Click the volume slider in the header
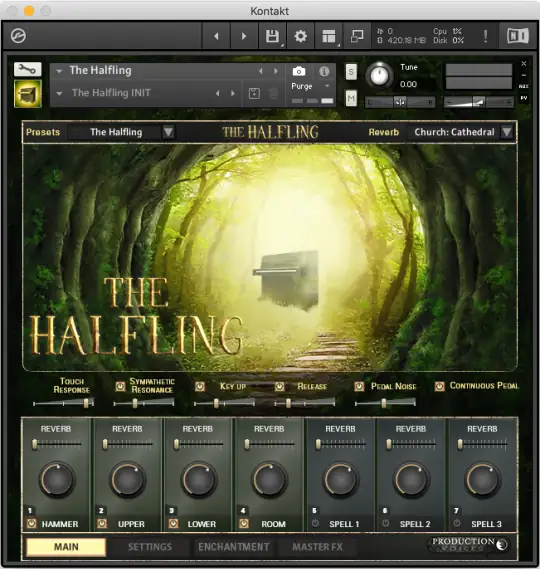Image resolution: width=540 pixels, height=569 pixels. [479, 102]
